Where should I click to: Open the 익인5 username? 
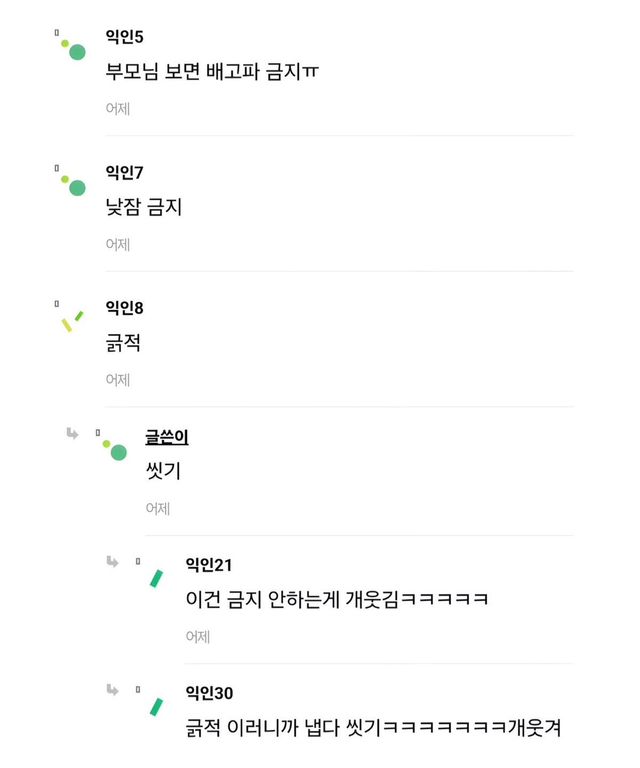(124, 37)
